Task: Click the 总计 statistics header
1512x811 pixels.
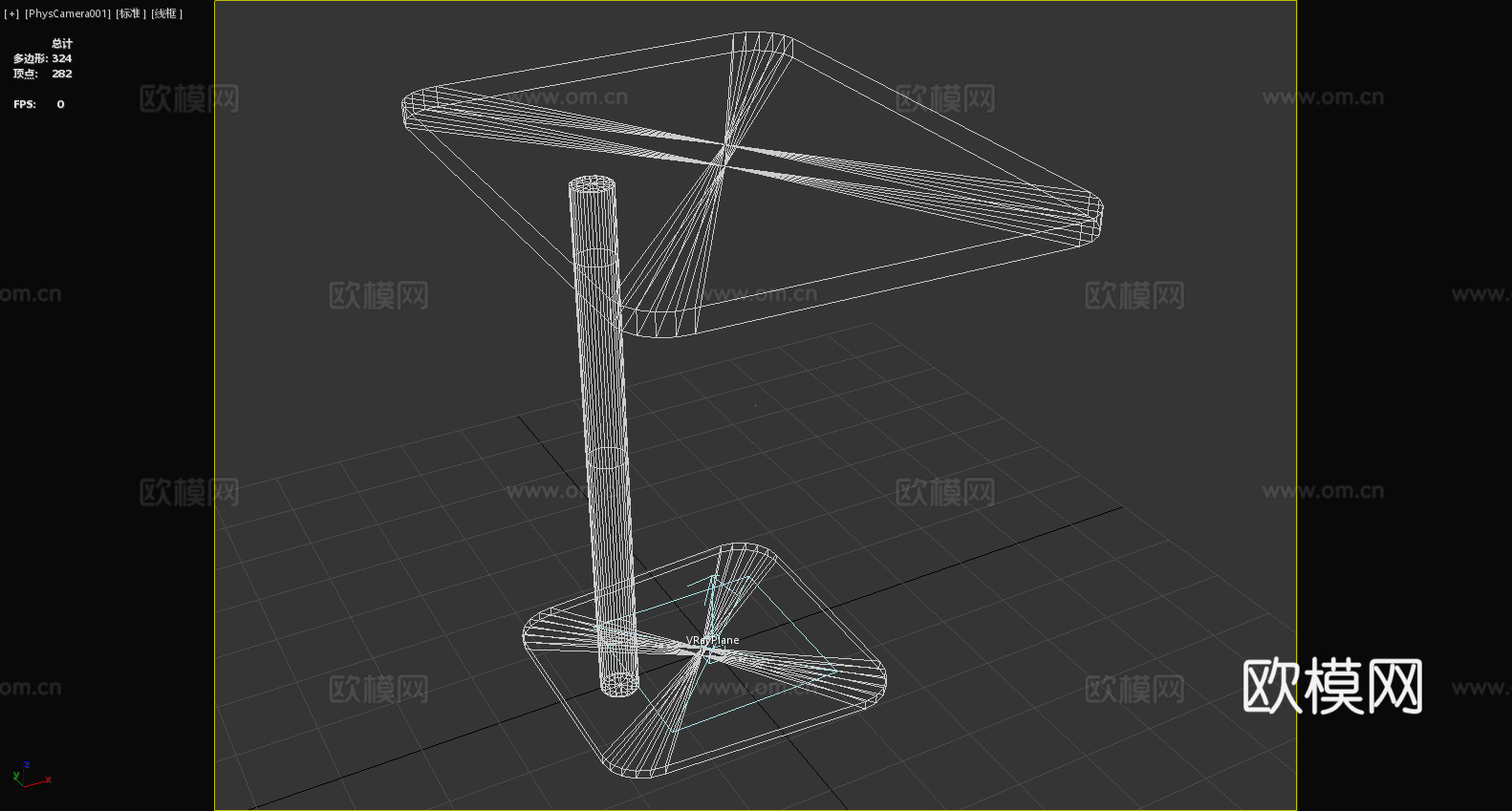Action: pyautogui.click(x=62, y=43)
